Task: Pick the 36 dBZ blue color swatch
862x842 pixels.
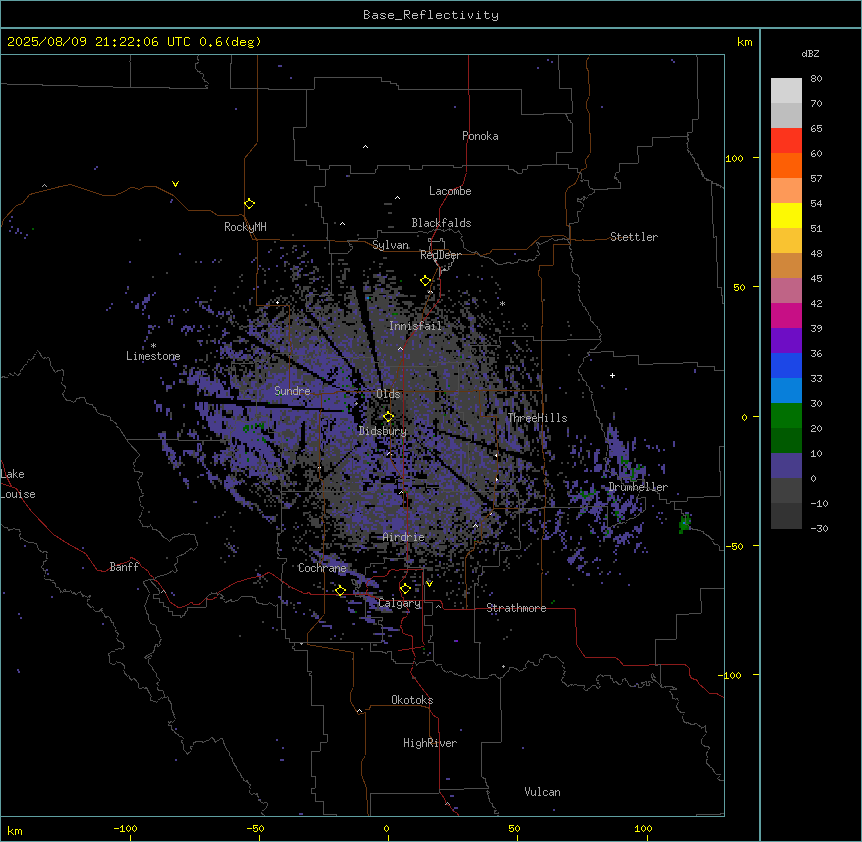Action: point(786,365)
